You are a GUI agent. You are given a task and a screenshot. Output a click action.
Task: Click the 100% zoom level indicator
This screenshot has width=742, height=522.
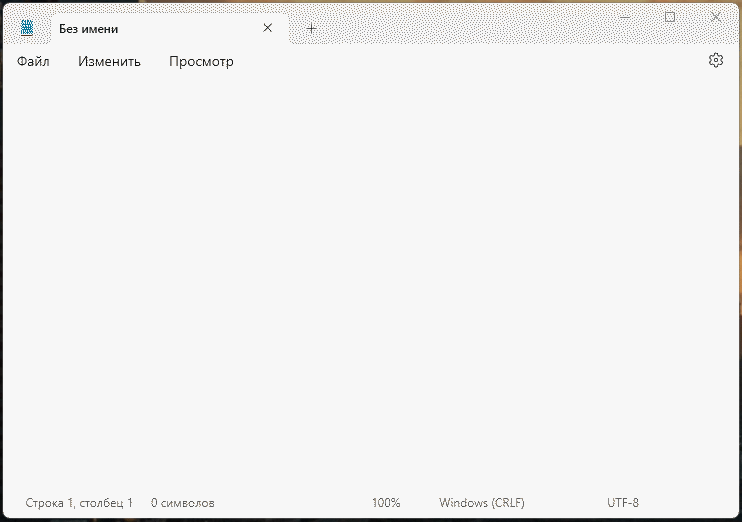tap(386, 503)
